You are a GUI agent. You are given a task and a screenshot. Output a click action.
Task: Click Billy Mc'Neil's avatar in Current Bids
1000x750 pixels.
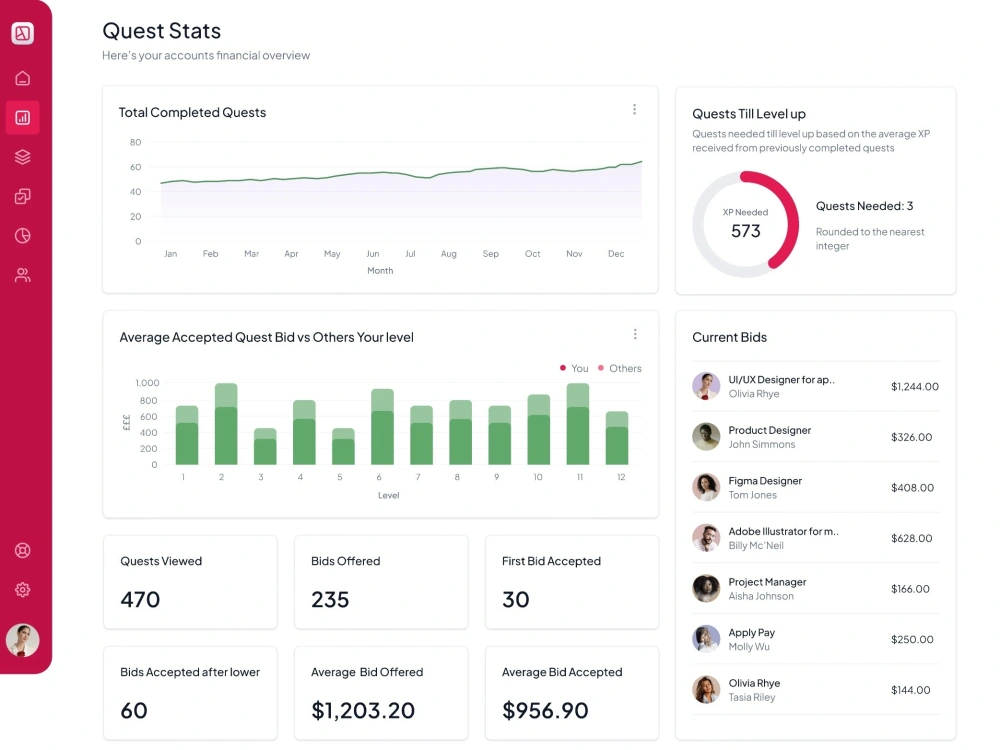706,538
